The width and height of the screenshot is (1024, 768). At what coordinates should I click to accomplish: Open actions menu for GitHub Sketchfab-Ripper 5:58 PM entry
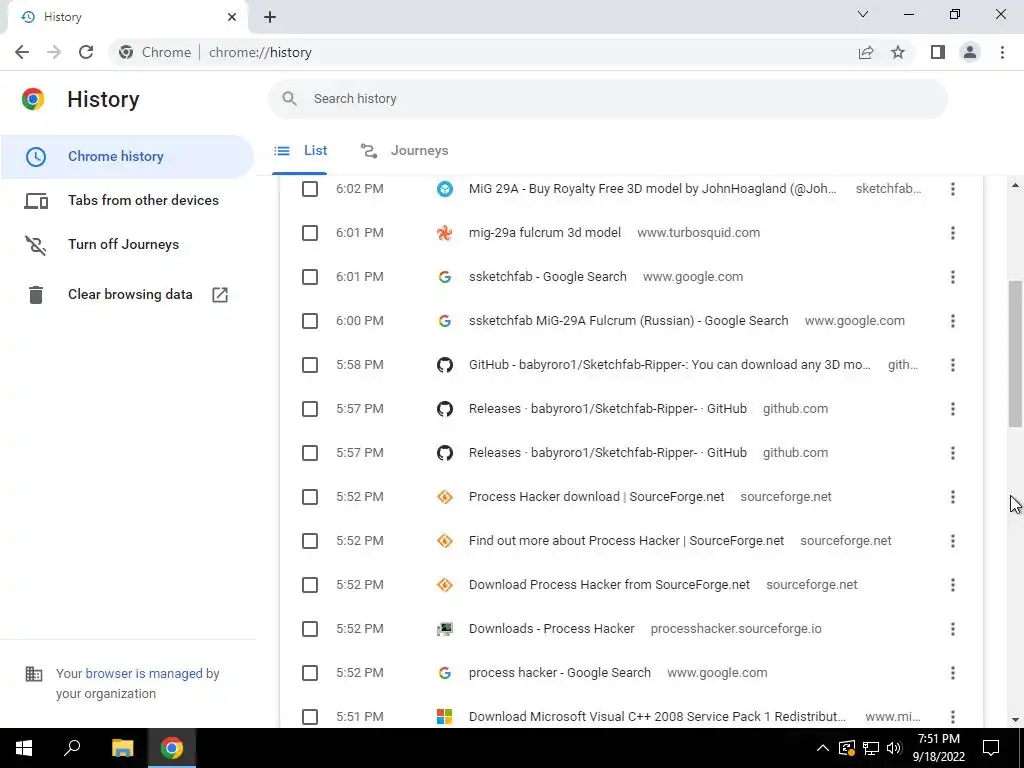[952, 365]
